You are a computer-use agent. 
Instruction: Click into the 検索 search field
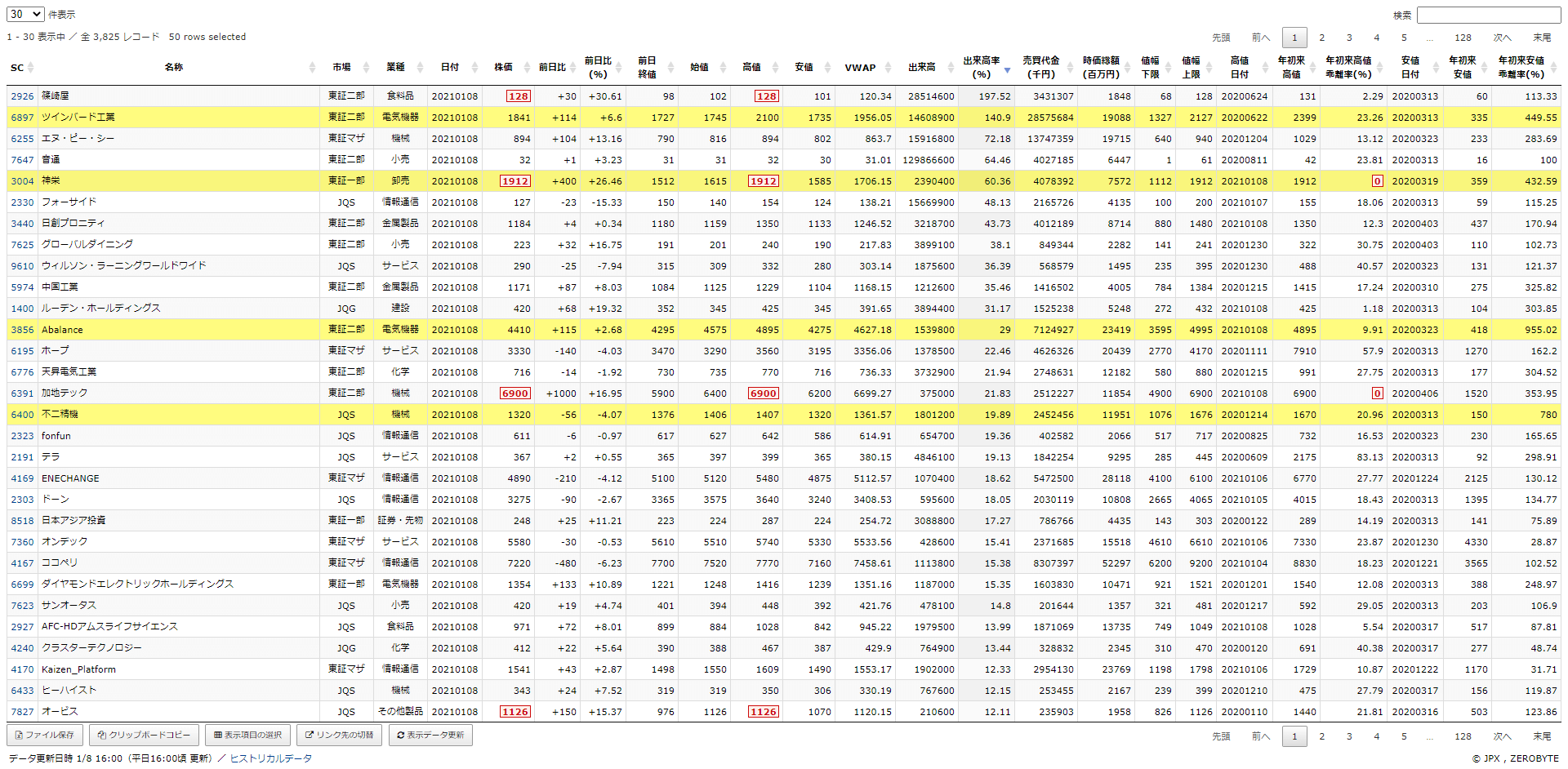pyautogui.click(x=1489, y=15)
